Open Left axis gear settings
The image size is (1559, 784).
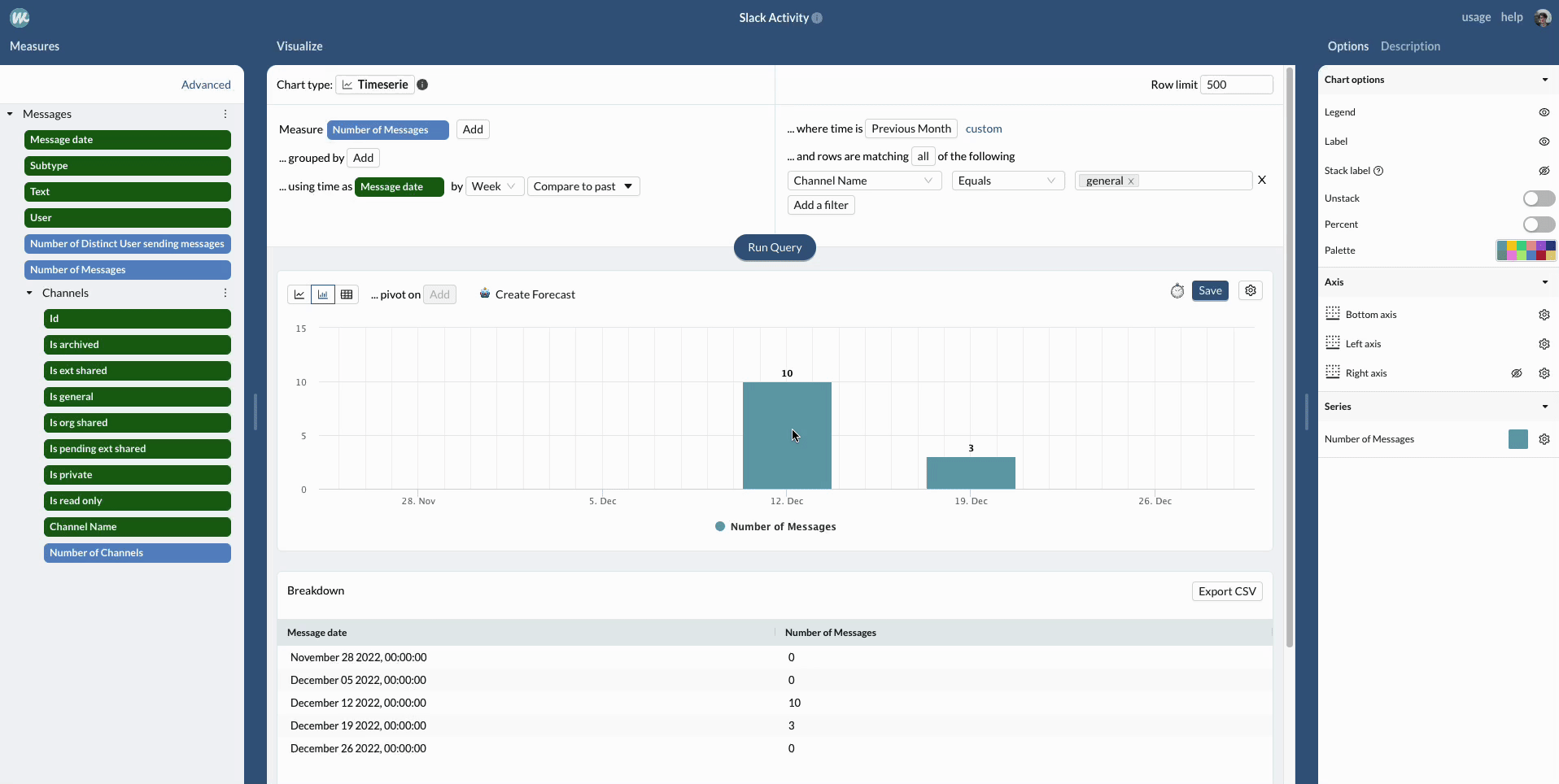pyautogui.click(x=1544, y=344)
